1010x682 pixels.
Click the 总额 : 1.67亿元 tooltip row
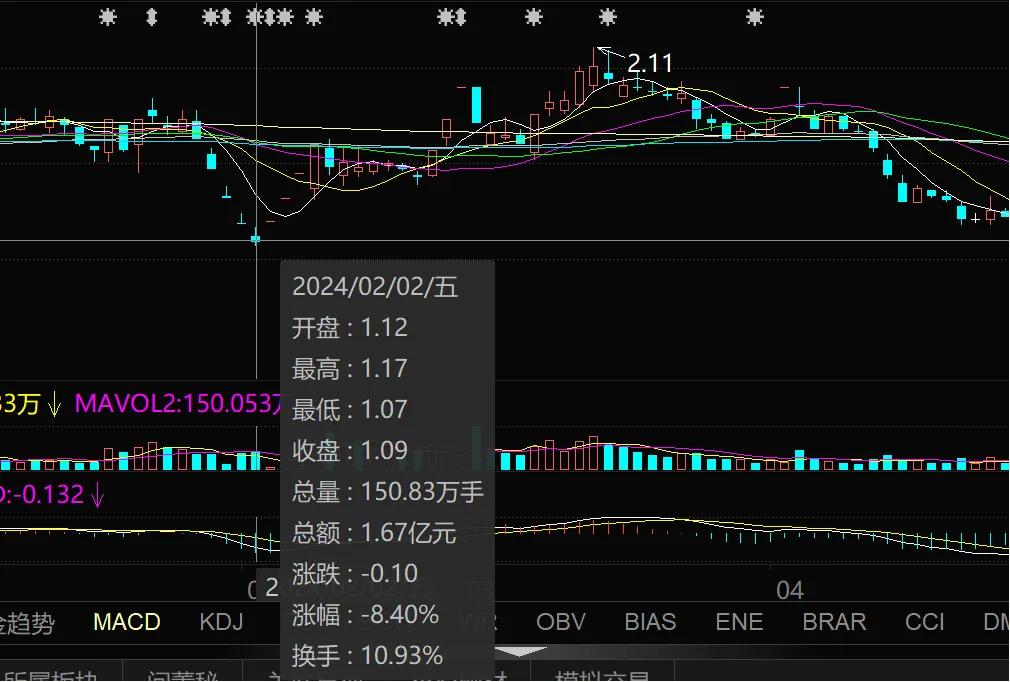[x=374, y=533]
